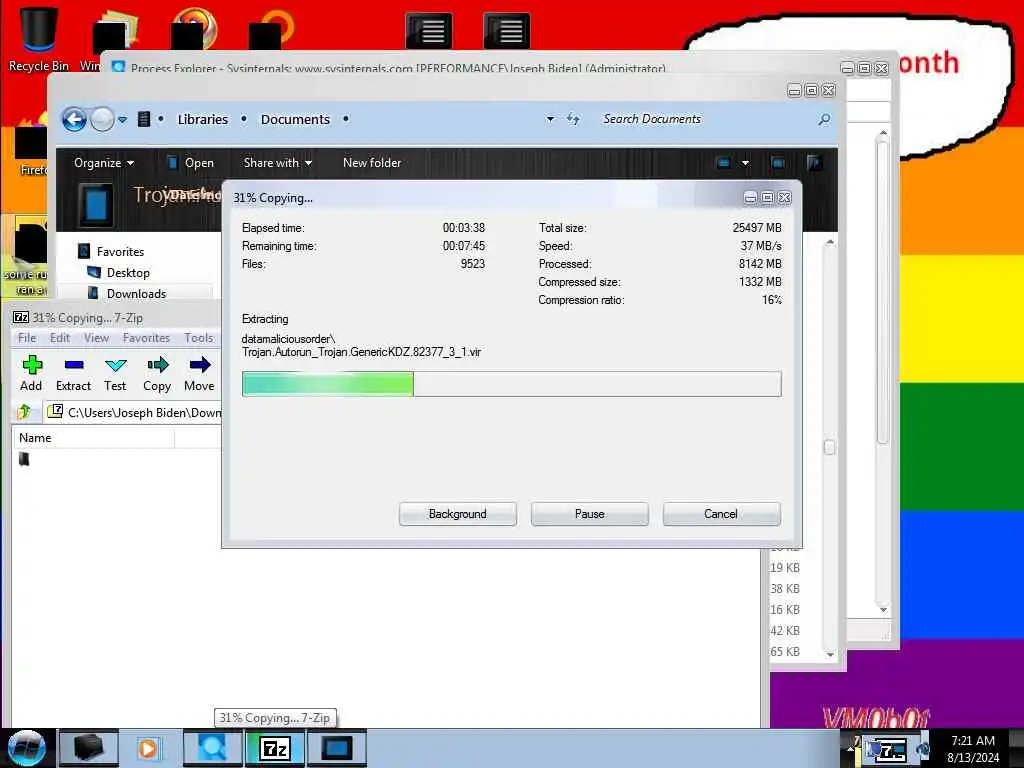The width and height of the screenshot is (1024, 768).
Task: Refresh the Explorer Documents view
Action: 573,119
